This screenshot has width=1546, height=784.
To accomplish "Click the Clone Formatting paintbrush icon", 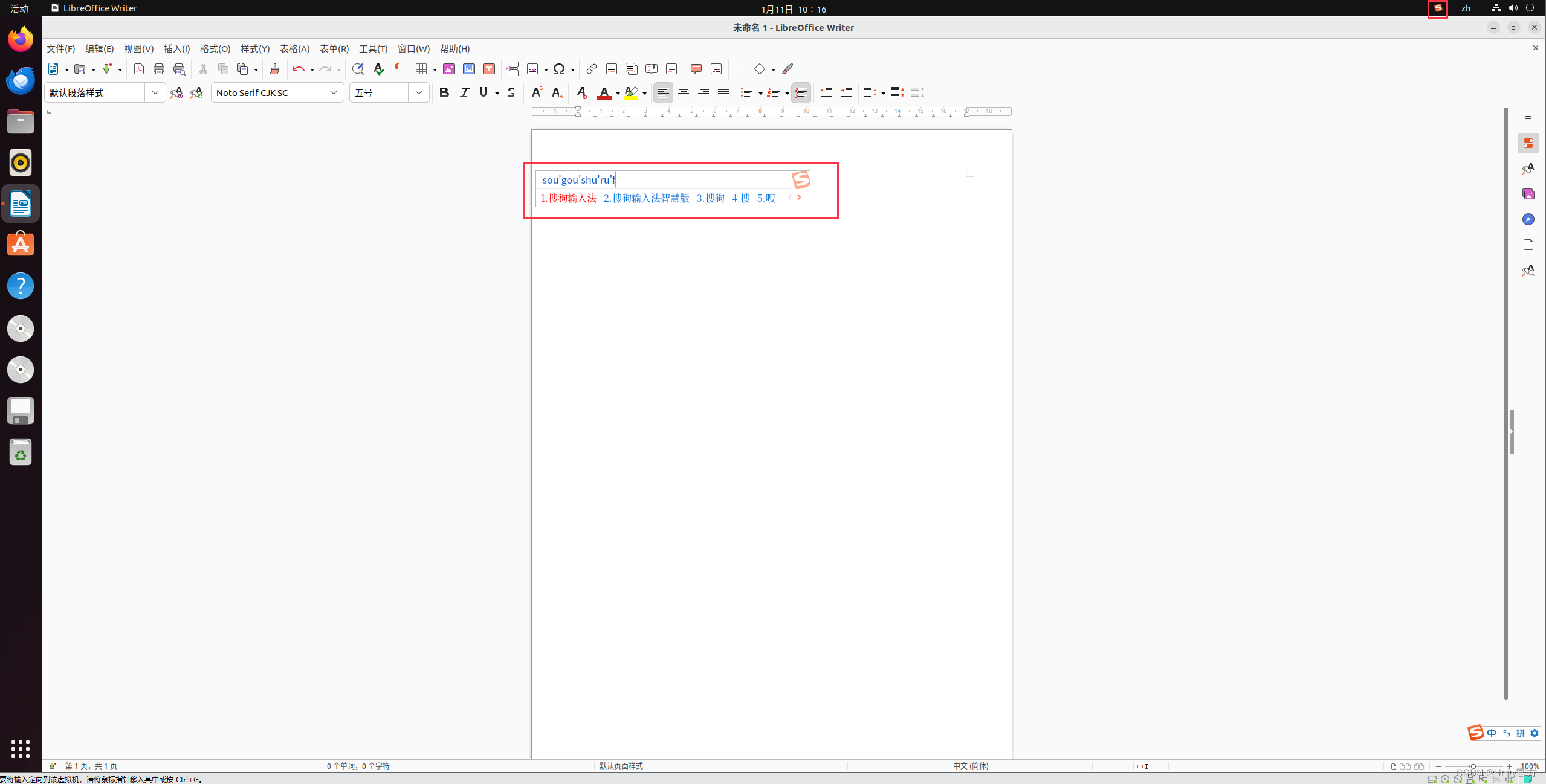I will [274, 69].
